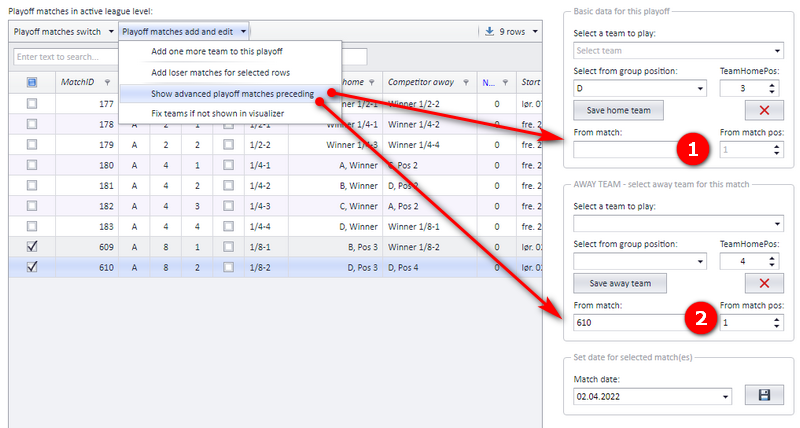The image size is (800, 428).
Task: Tick the row checkbox for match 182
Action: pyautogui.click(x=32, y=206)
